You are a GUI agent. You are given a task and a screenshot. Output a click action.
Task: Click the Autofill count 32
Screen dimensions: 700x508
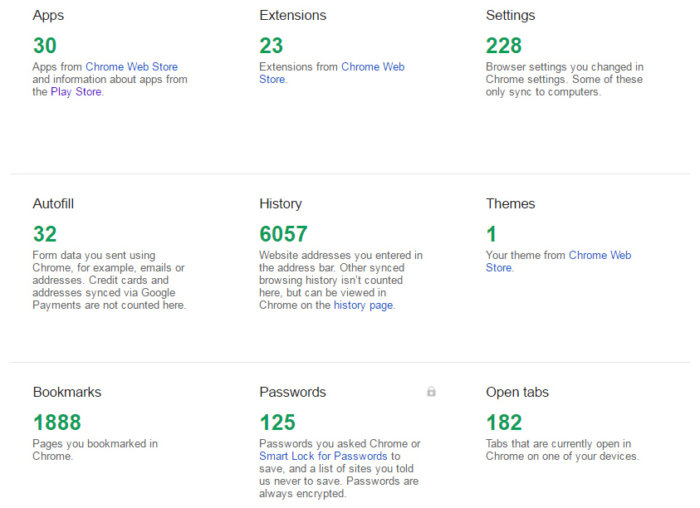click(x=45, y=234)
